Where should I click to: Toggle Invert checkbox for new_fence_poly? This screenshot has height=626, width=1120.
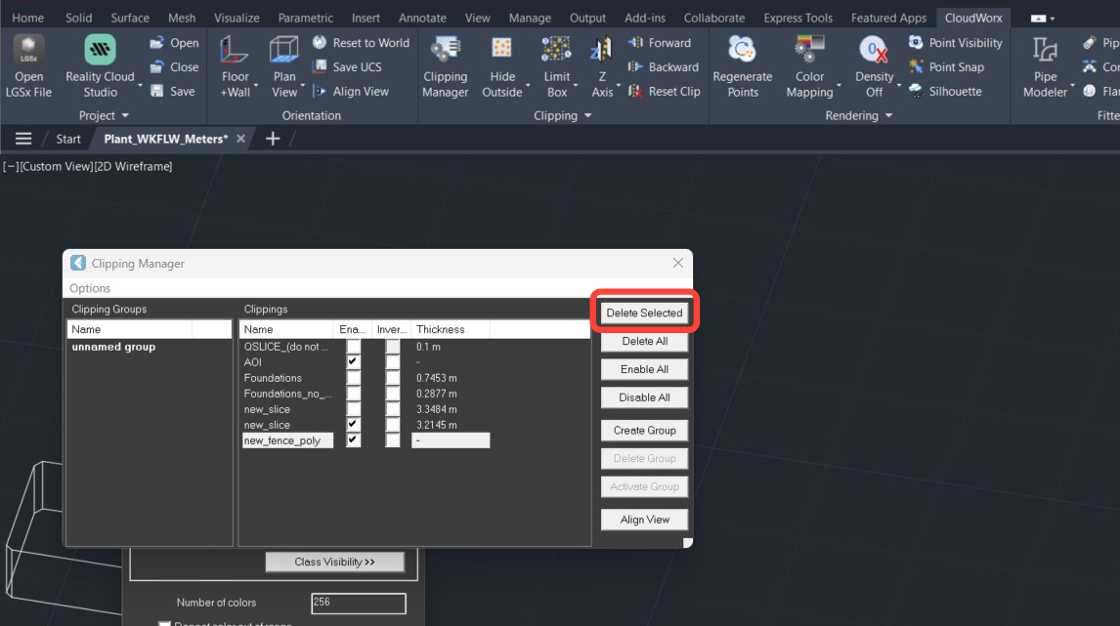click(x=393, y=440)
